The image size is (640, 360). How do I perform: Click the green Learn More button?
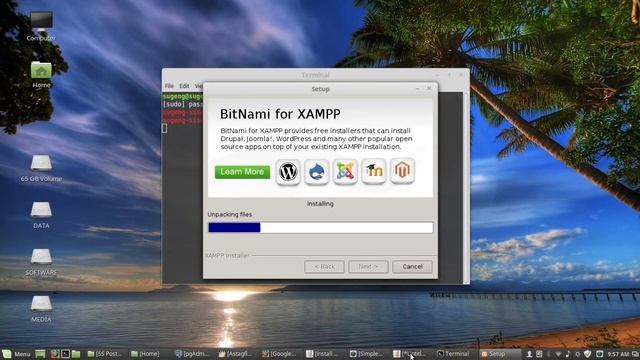tap(242, 172)
